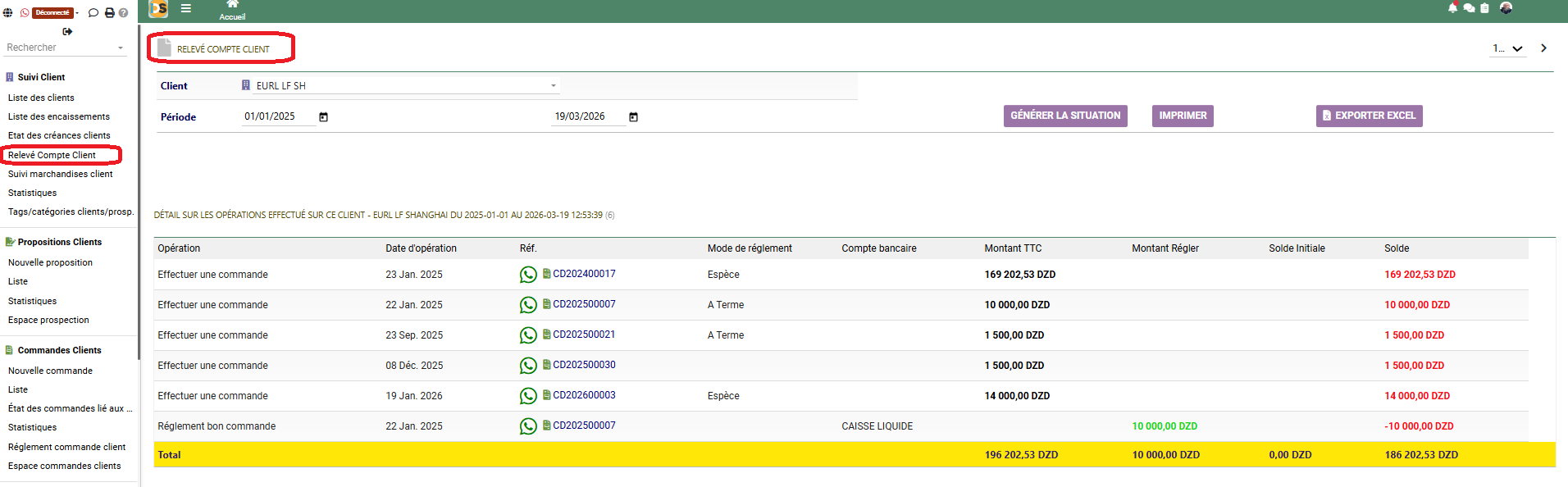Image resolution: width=1568 pixels, height=487 pixels.
Task: Open the chat conversations icon
Action: (1469, 8)
